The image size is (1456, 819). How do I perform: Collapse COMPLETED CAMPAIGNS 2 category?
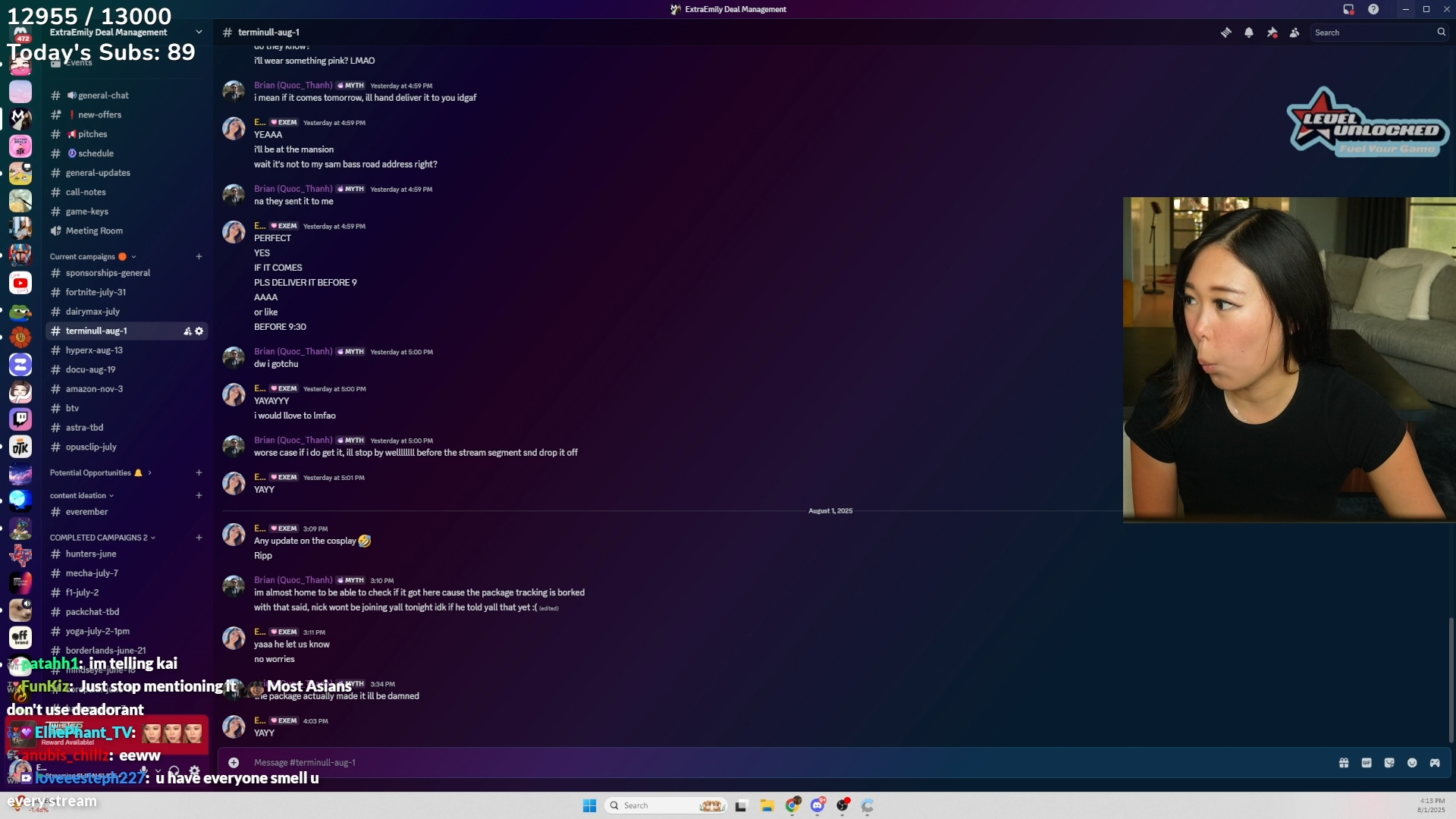tap(102, 538)
